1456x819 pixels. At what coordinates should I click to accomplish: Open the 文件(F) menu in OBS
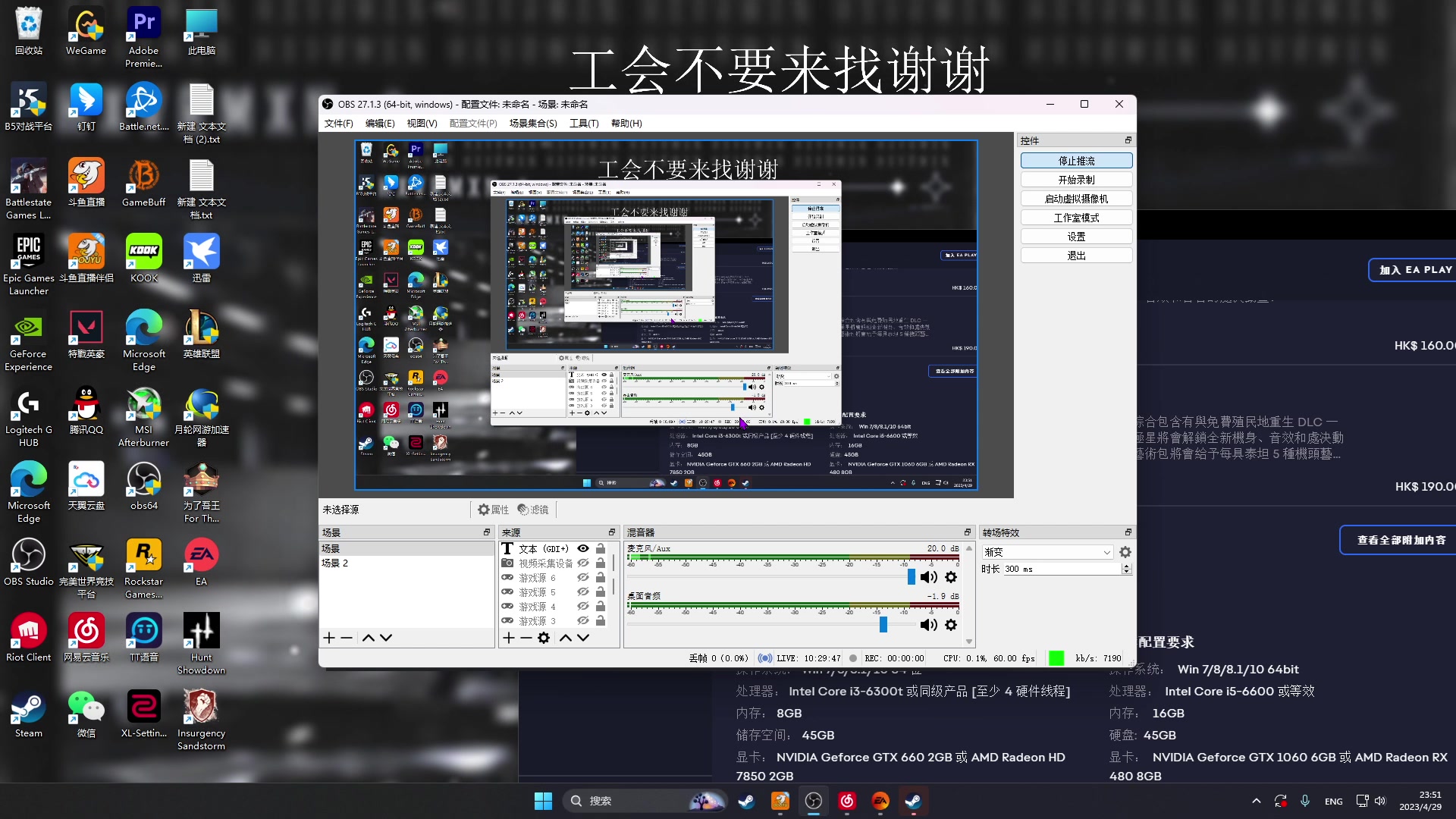[338, 124]
